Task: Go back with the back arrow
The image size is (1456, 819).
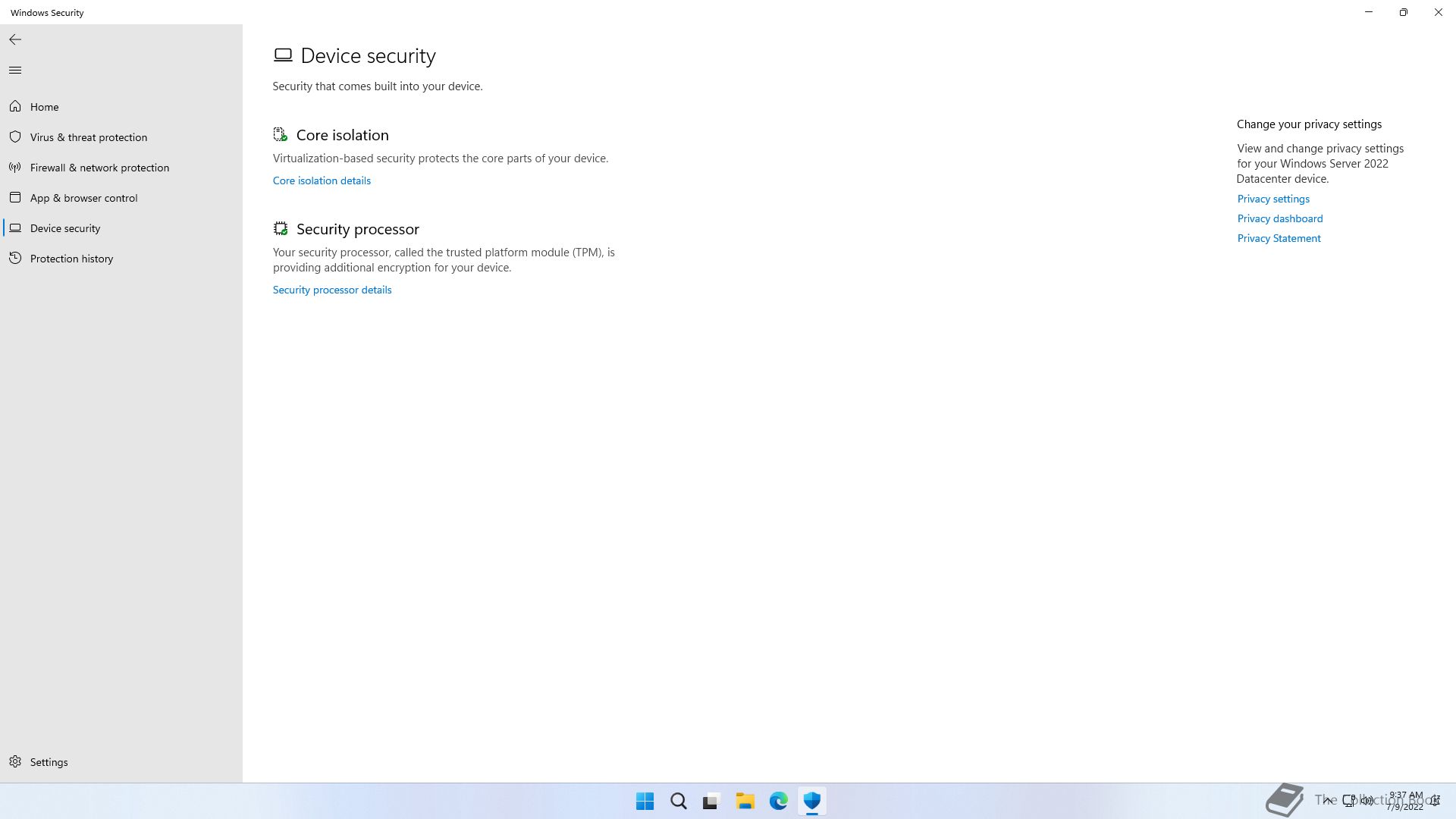Action: tap(15, 39)
